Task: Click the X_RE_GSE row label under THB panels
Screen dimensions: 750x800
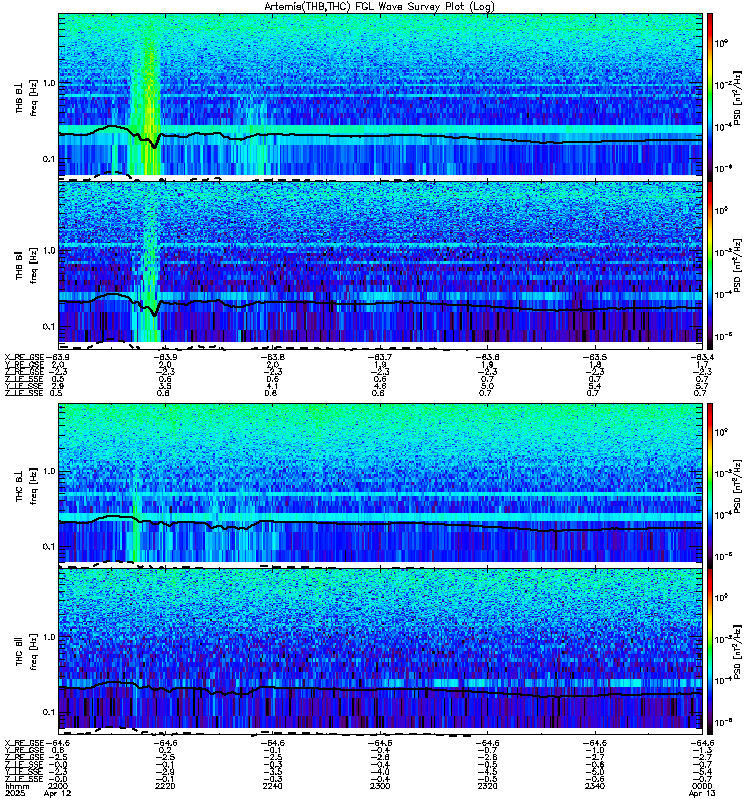Action: pos(24,357)
